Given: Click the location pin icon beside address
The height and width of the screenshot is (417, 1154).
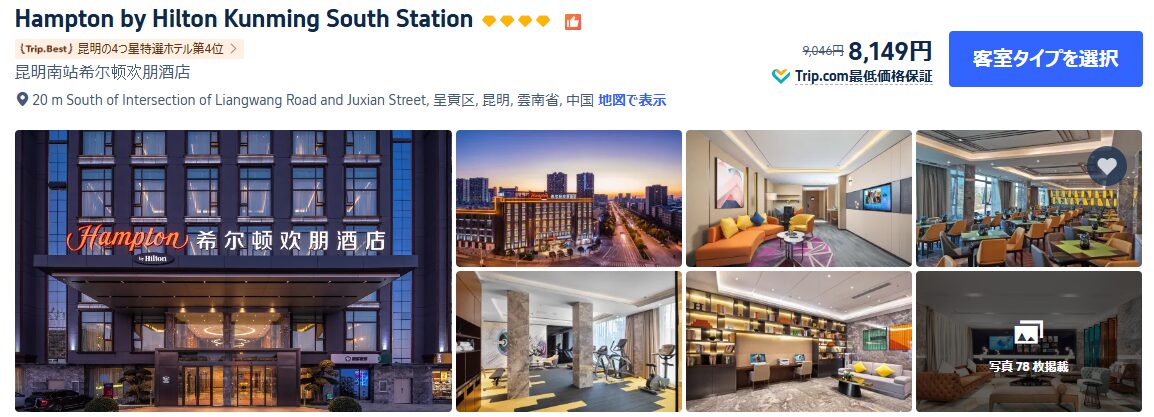Looking at the screenshot, I should pyautogui.click(x=22, y=99).
